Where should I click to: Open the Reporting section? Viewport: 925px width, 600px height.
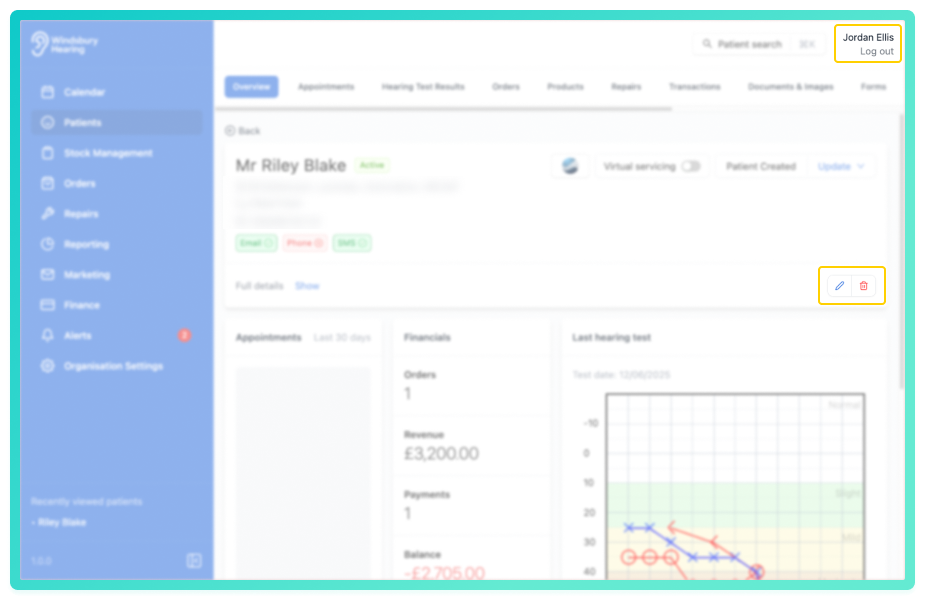click(x=116, y=244)
